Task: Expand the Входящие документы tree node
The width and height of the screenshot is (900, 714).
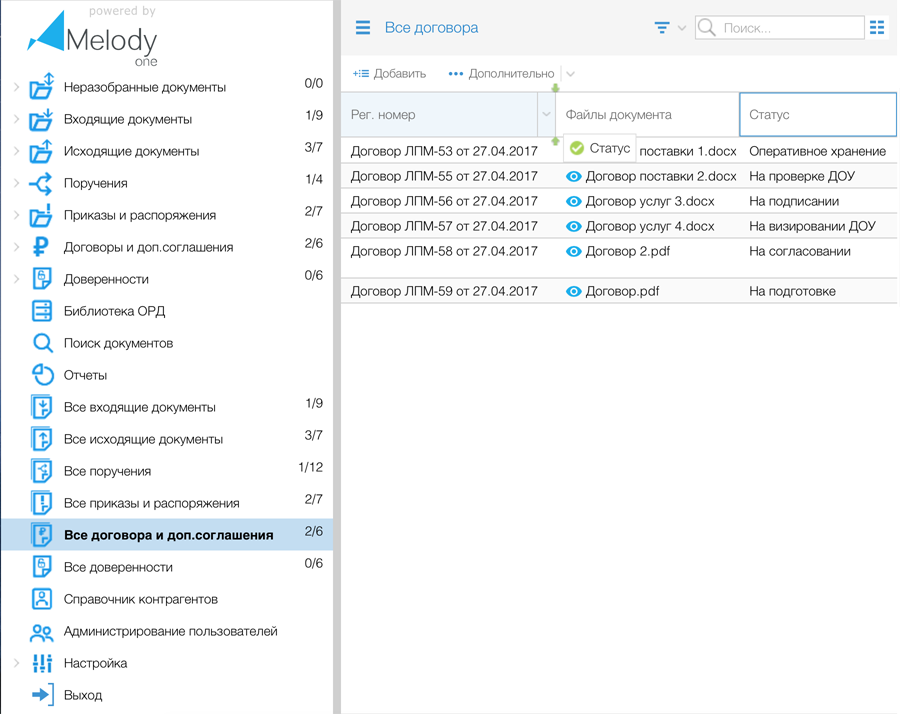Action: pyautogui.click(x=16, y=119)
